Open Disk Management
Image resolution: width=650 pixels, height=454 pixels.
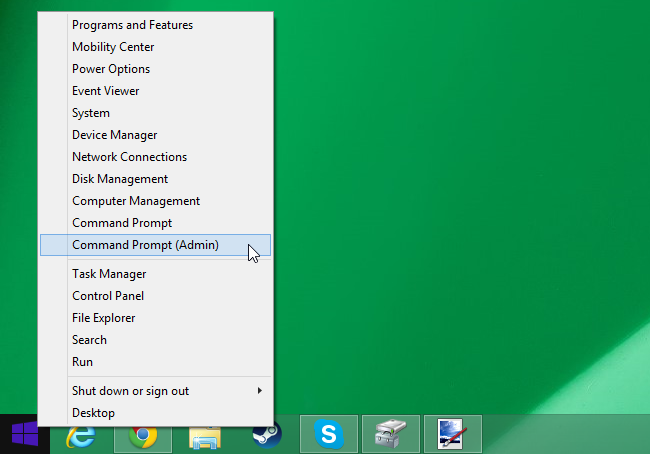pyautogui.click(x=155, y=179)
